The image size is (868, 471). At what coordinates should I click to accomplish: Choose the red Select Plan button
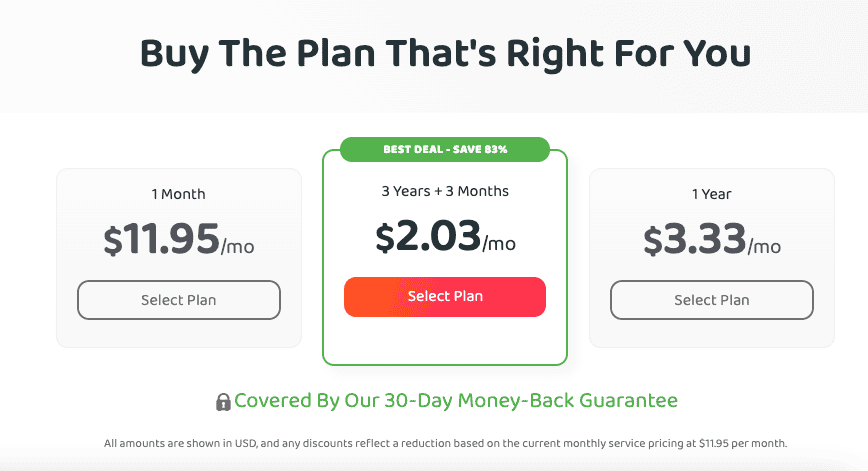445,297
